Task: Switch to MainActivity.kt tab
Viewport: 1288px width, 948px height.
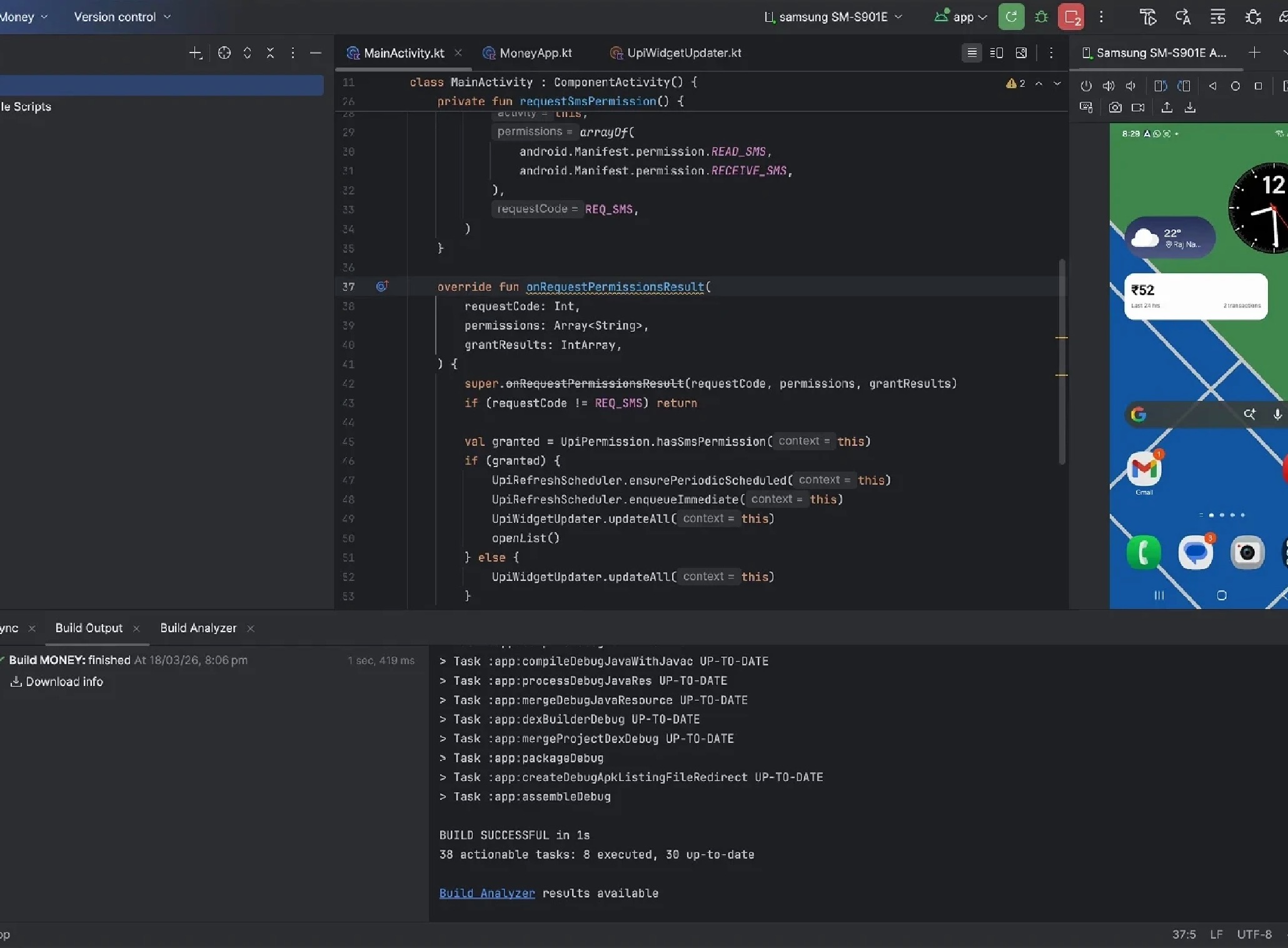Action: [x=403, y=53]
